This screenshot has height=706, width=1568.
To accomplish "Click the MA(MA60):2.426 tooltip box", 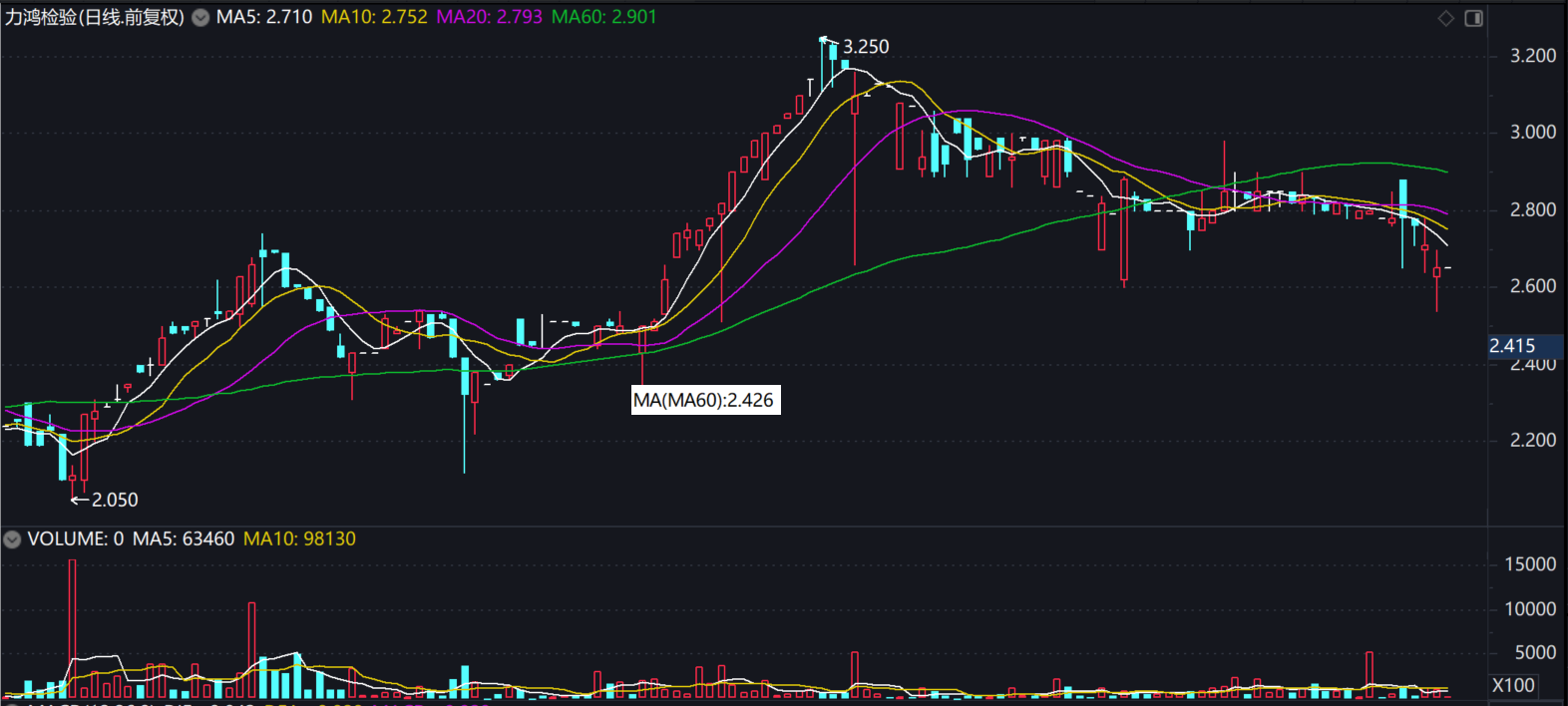I will click(704, 400).
